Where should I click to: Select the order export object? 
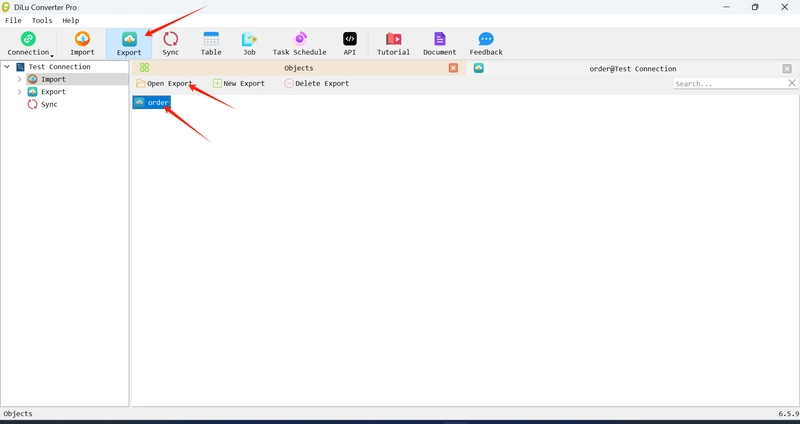(152, 103)
